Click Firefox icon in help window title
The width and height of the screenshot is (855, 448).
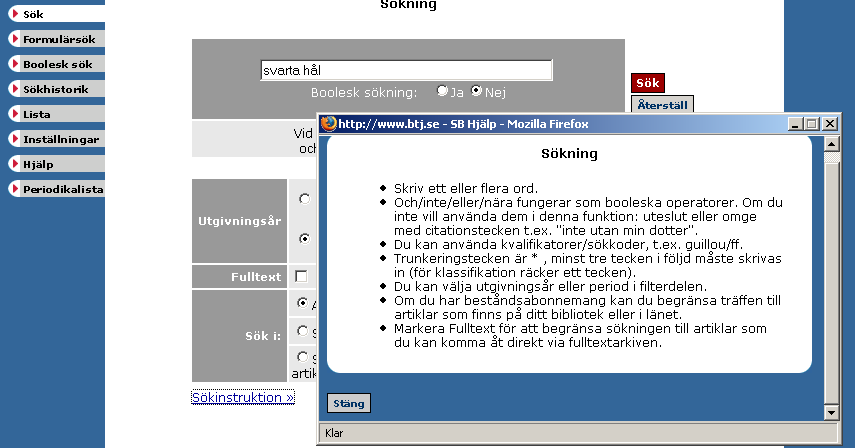coord(328,124)
